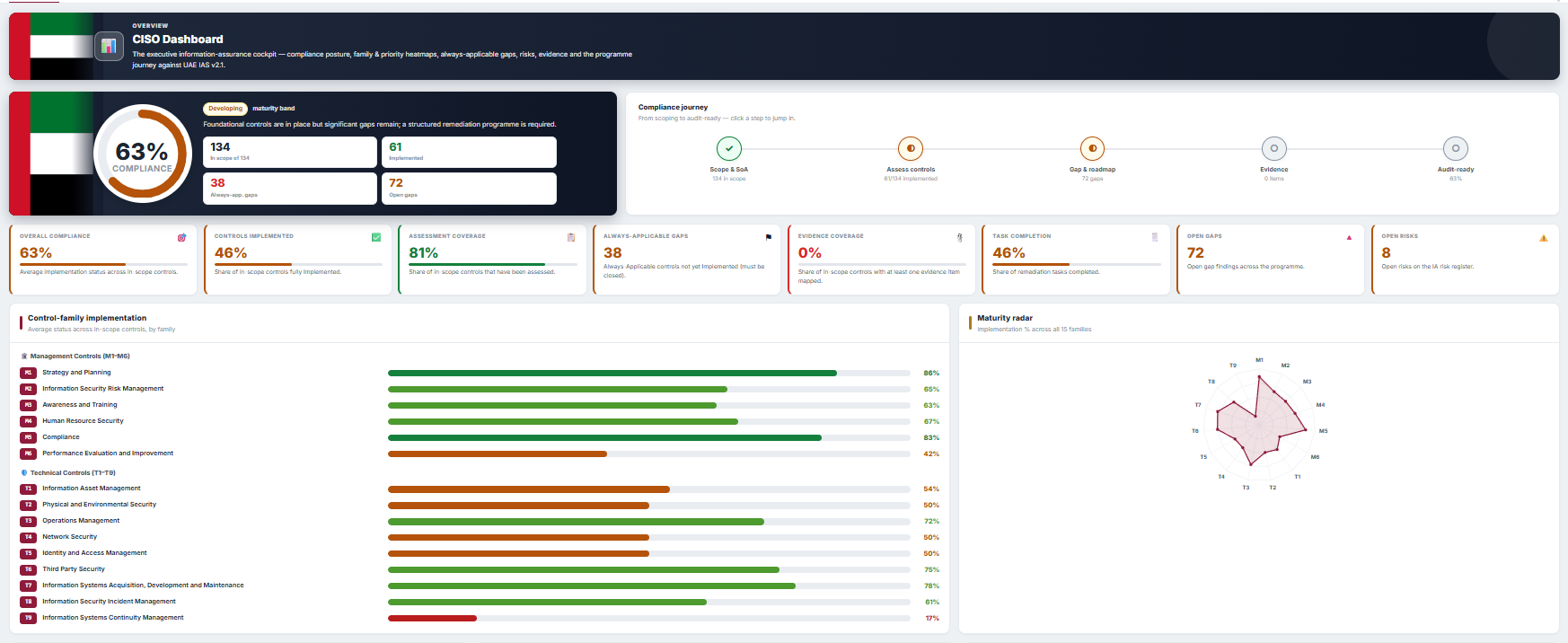1568x643 pixels.
Task: Click the M3 badge for Awareness and Training
Action: pos(28,405)
